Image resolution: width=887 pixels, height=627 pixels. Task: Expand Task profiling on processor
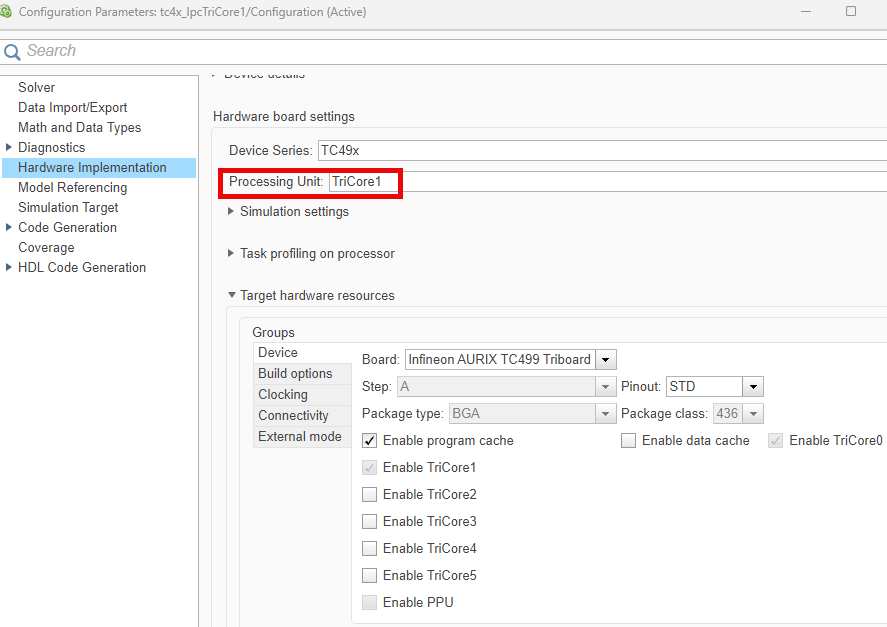(231, 254)
